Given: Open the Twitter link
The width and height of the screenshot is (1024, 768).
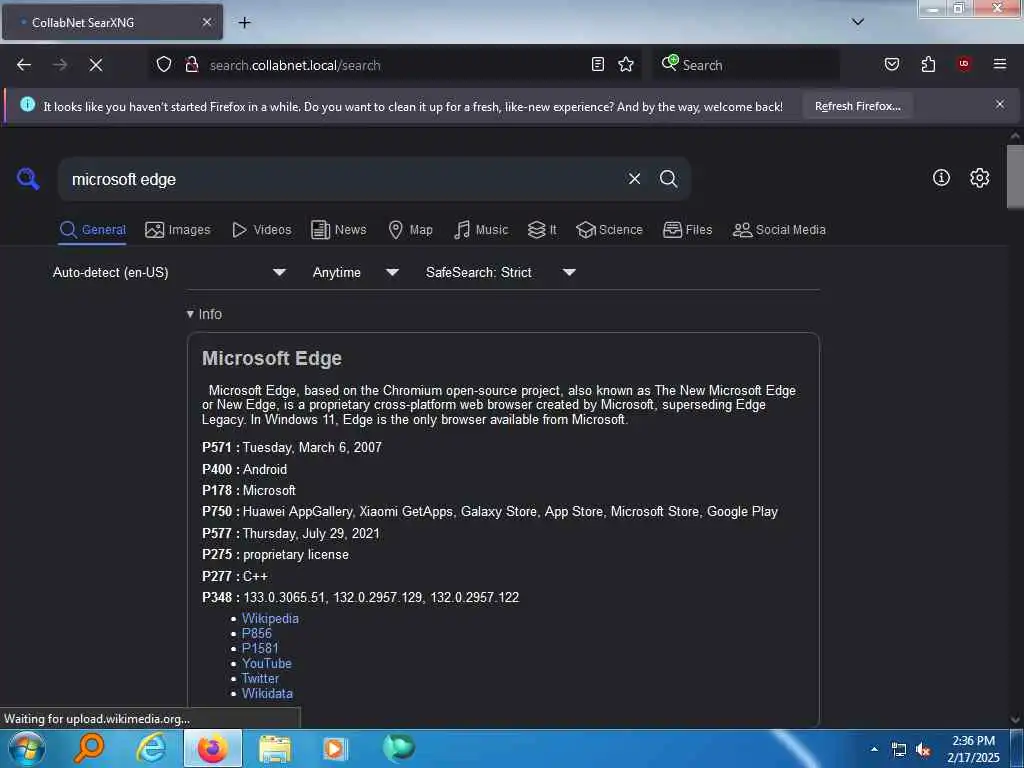Looking at the screenshot, I should (x=260, y=679).
